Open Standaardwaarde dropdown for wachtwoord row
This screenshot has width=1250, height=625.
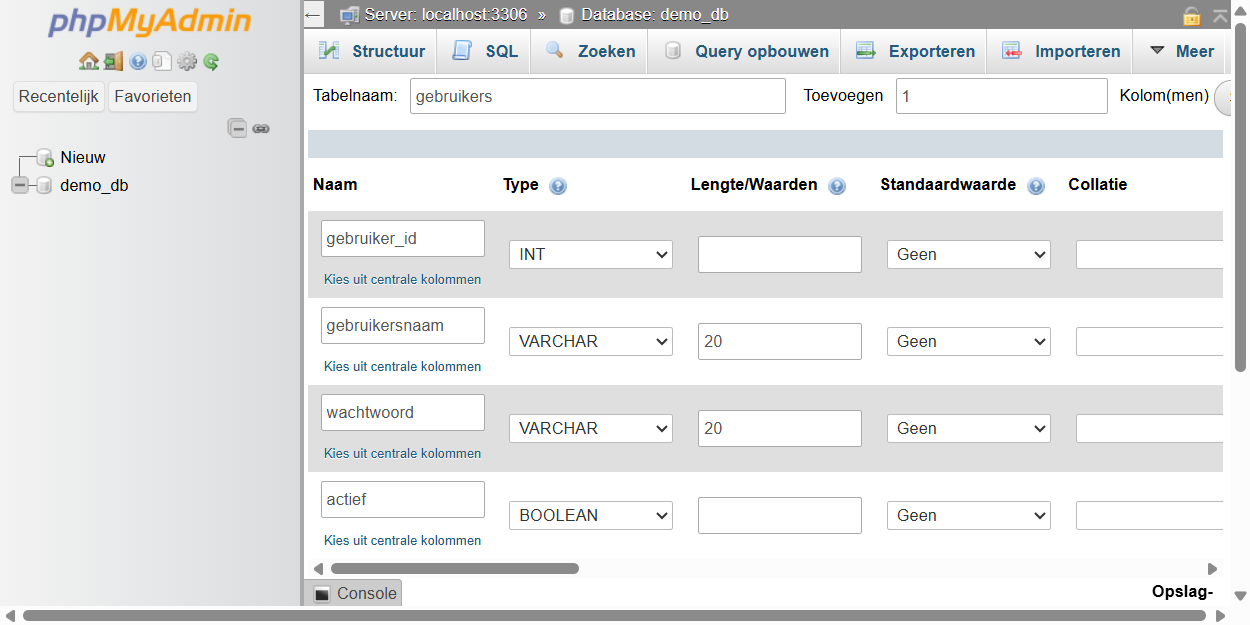968,429
